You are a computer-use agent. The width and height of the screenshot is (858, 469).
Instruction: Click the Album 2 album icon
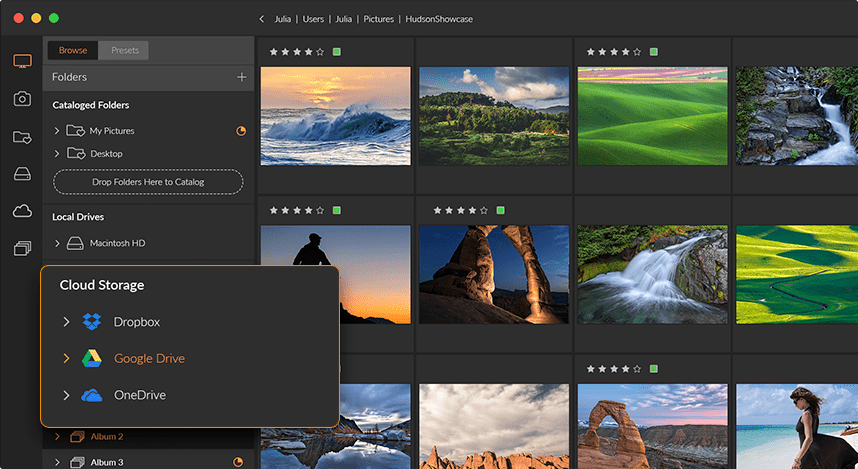coord(77,437)
